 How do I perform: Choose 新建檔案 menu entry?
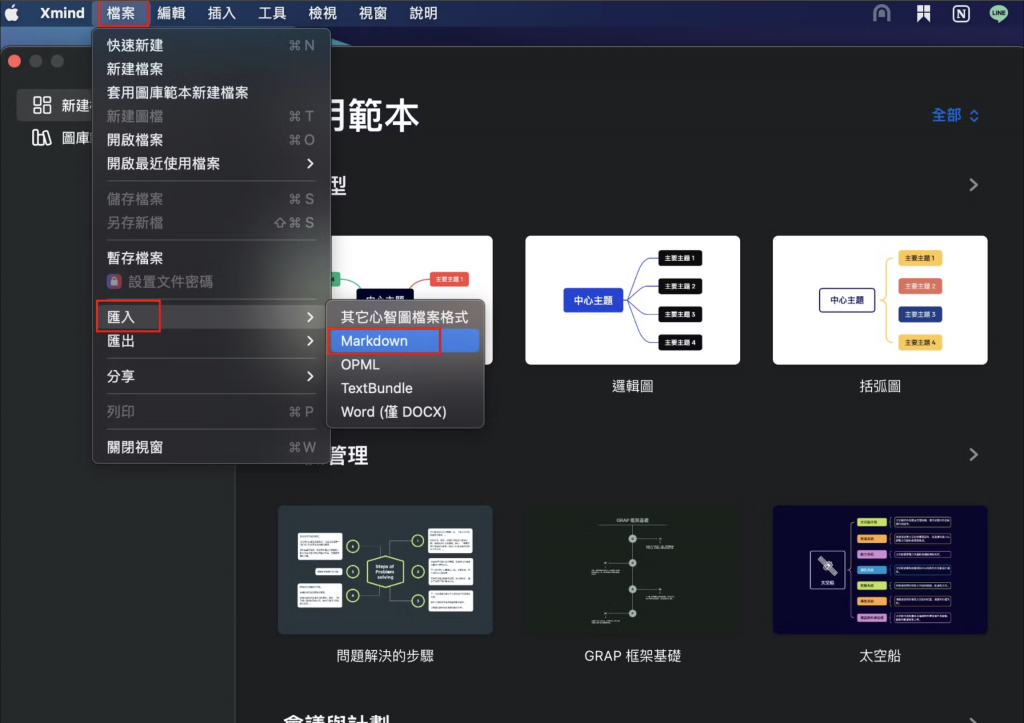pos(211,69)
